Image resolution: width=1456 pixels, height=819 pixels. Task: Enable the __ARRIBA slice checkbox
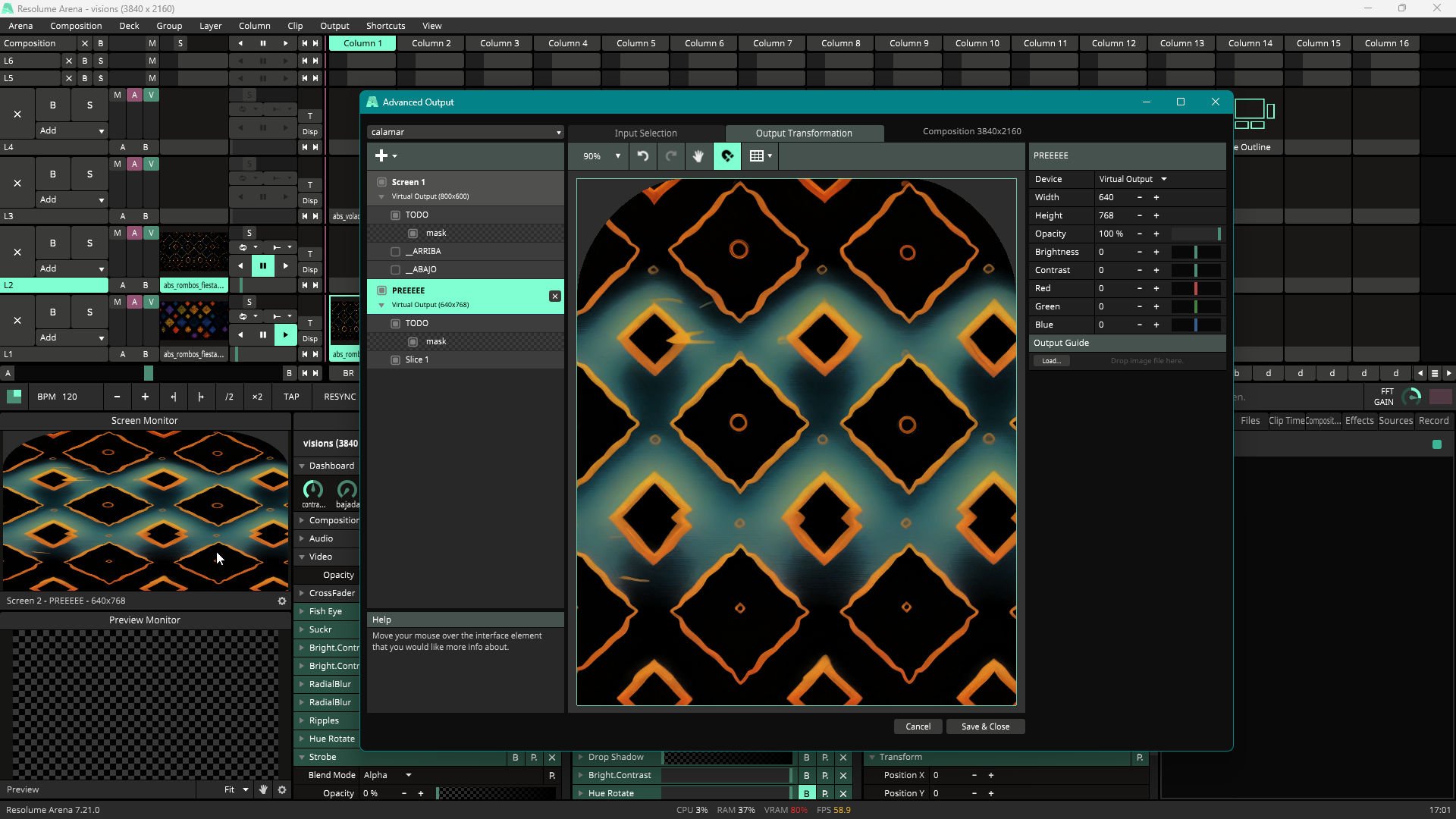[x=395, y=252]
